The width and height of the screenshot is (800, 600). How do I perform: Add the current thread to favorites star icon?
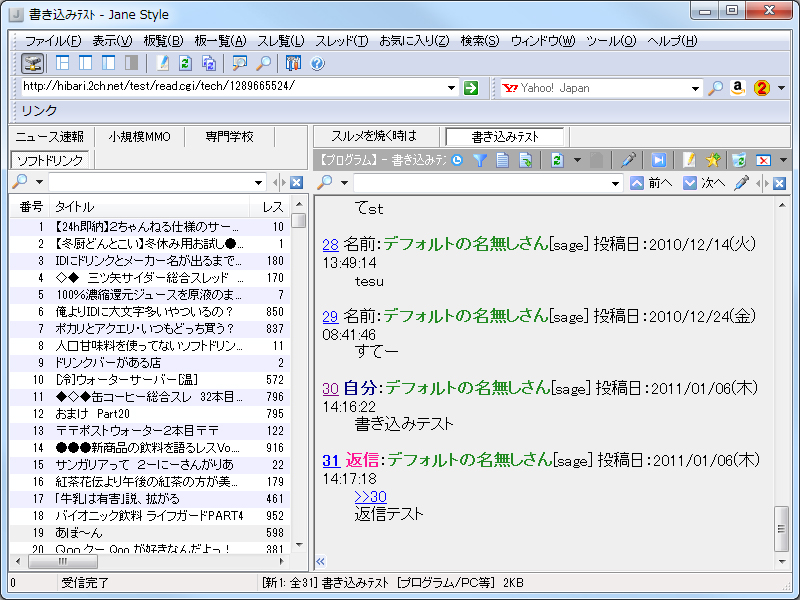point(714,160)
